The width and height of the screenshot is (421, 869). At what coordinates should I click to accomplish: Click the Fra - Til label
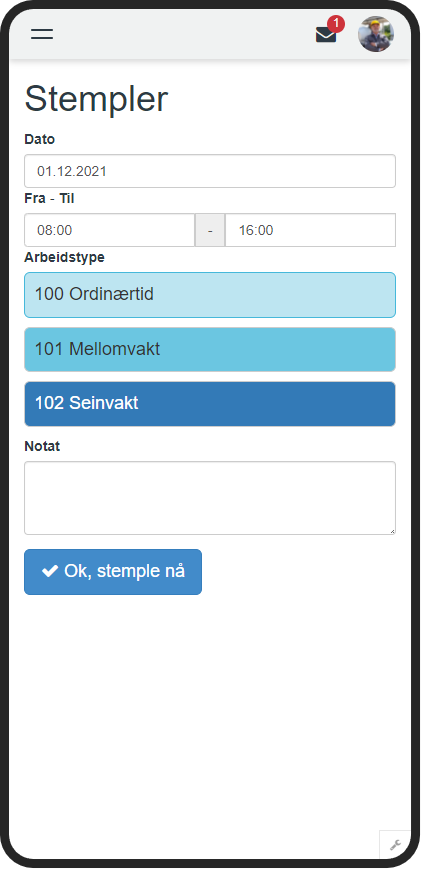[49, 199]
